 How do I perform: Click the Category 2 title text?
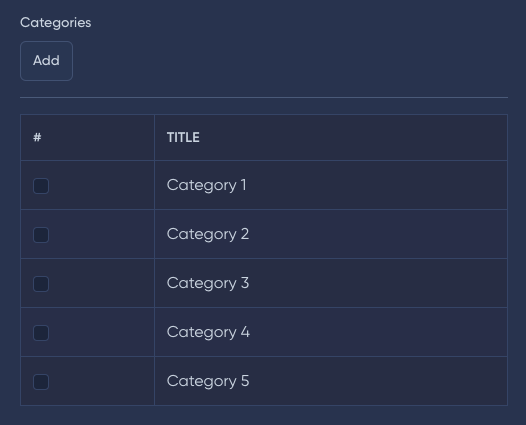point(208,234)
